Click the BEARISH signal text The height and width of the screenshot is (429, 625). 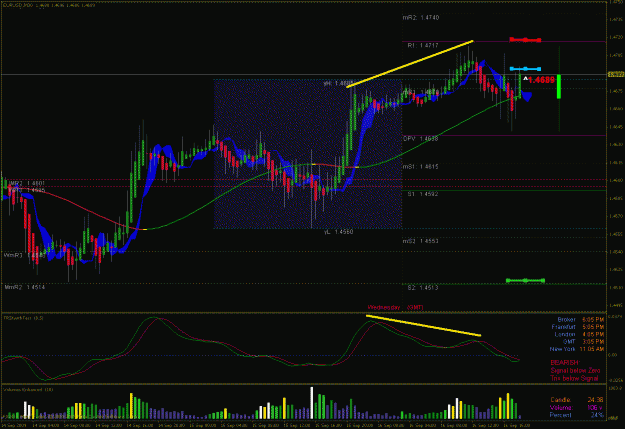(x=564, y=363)
